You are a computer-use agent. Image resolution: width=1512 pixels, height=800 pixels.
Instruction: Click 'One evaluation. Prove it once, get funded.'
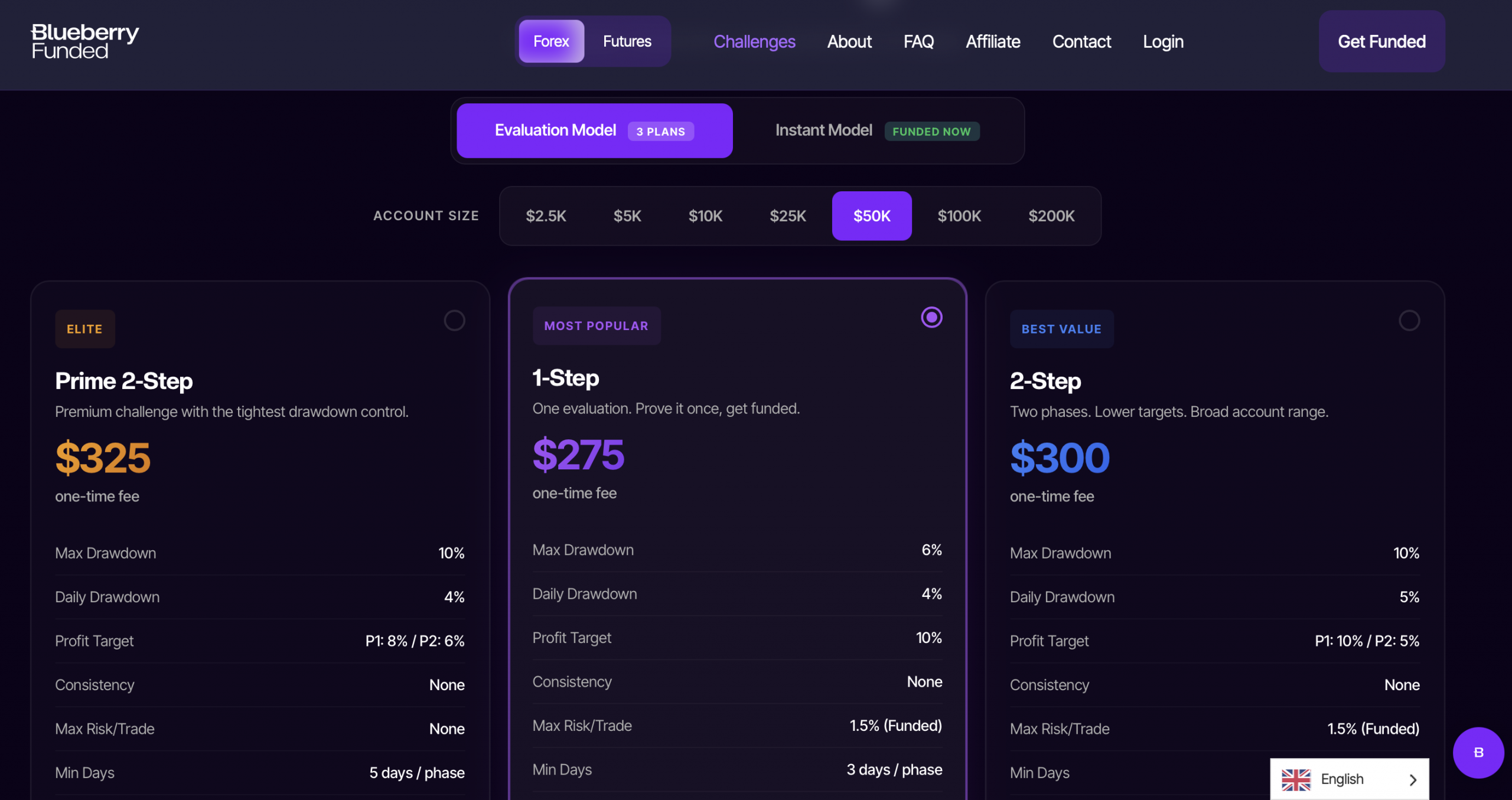click(666, 409)
